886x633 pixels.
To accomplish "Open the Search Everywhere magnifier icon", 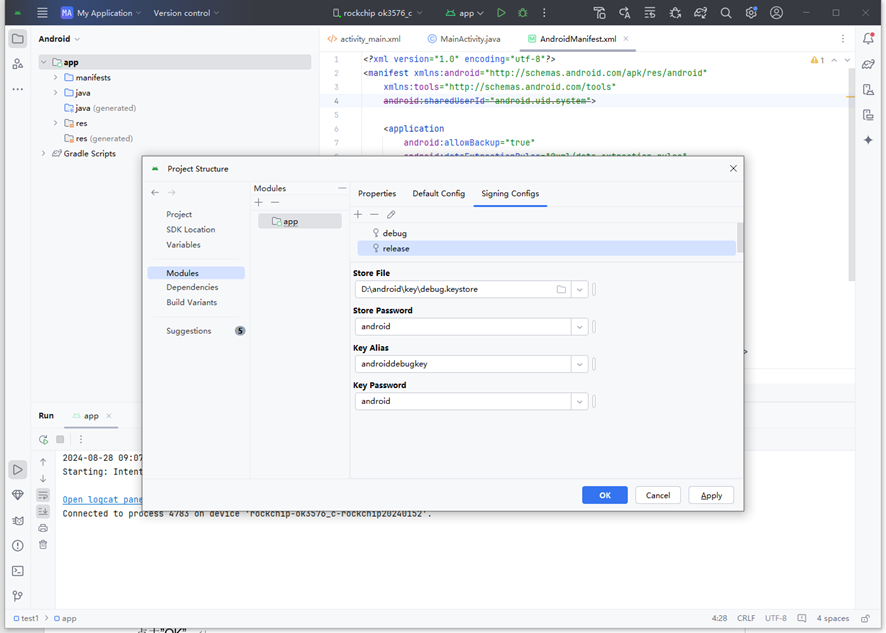I will pos(726,12).
